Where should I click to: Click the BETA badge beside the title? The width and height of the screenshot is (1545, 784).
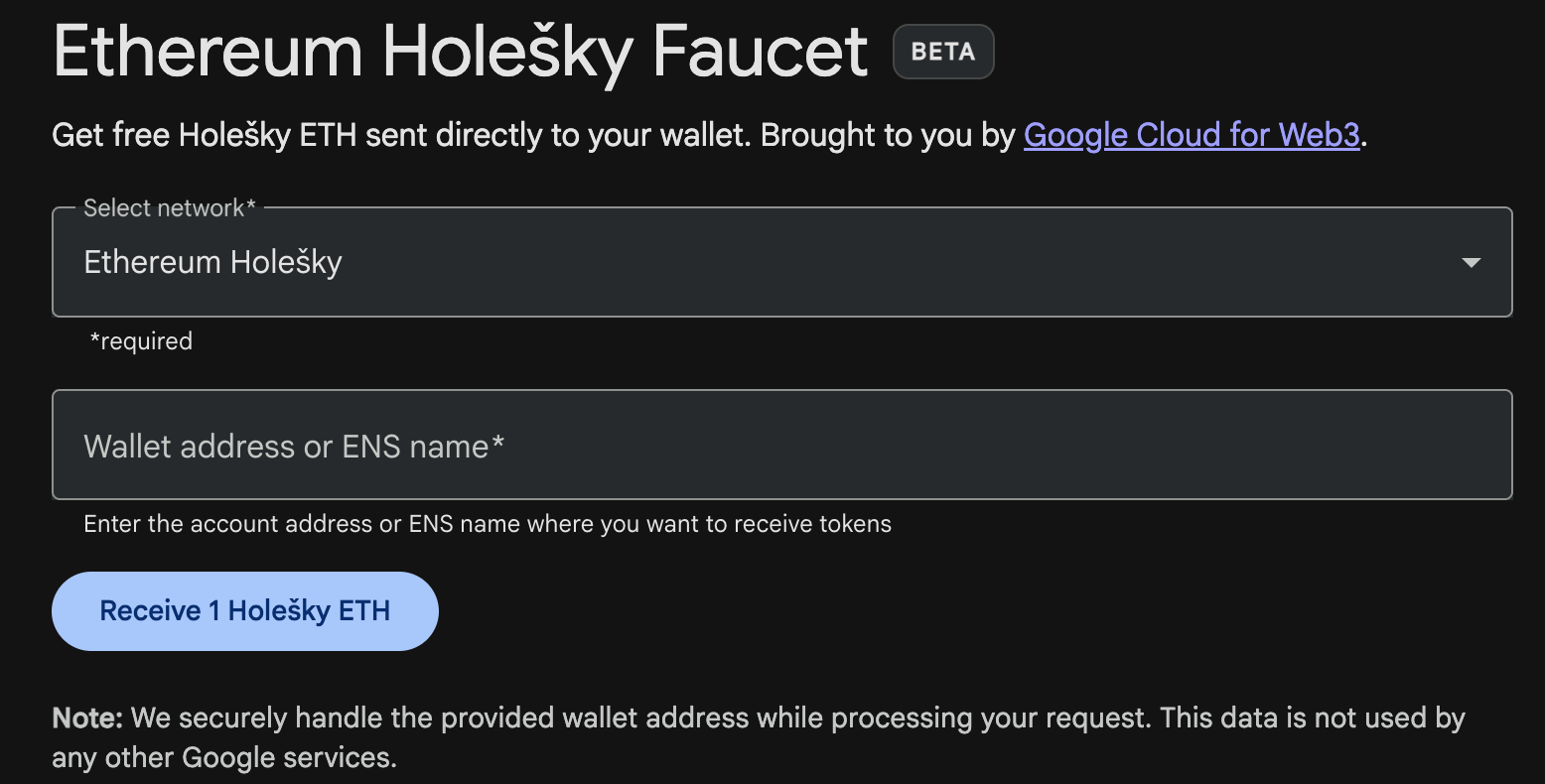click(942, 52)
